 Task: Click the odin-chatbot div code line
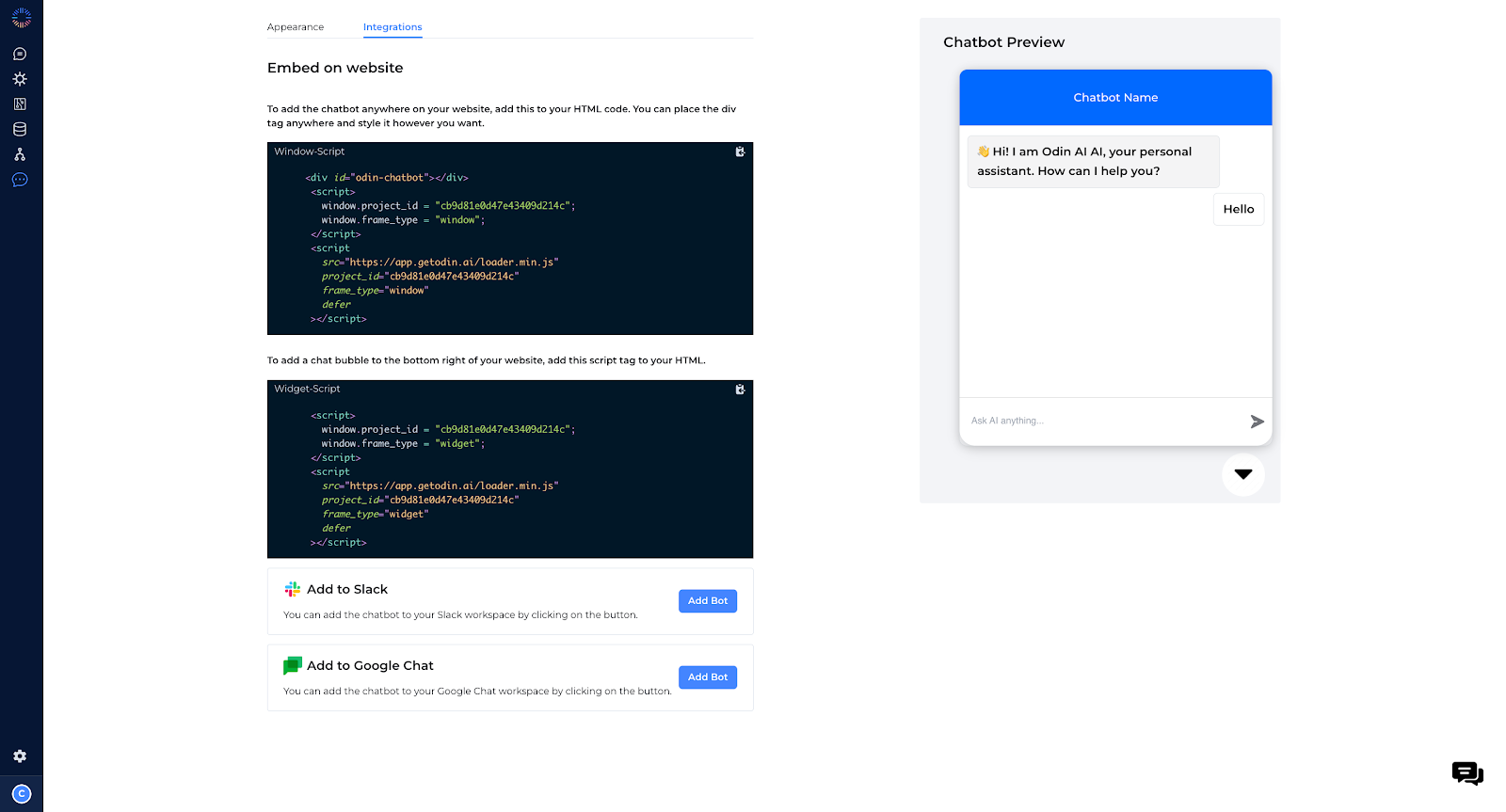(x=387, y=178)
